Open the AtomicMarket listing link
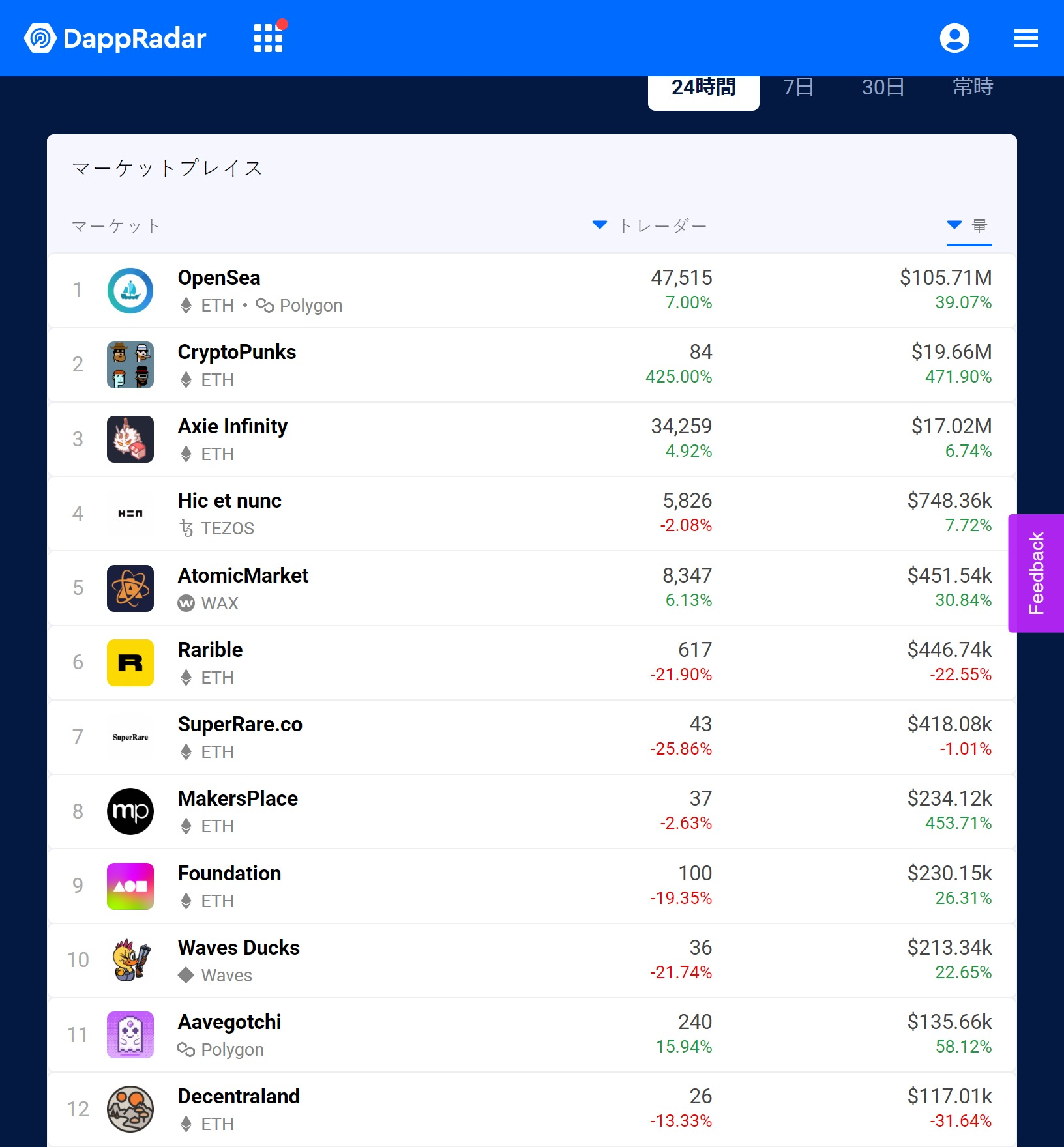The image size is (1064, 1147). (x=243, y=575)
